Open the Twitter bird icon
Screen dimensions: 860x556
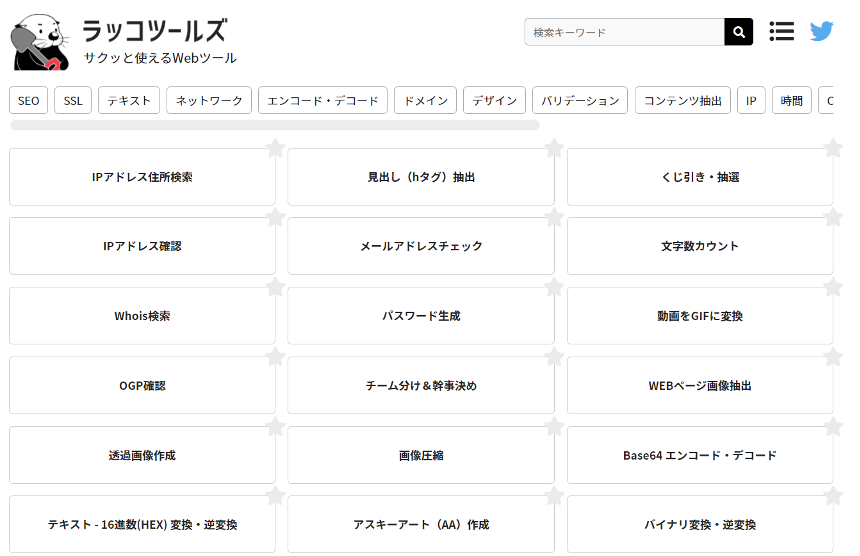point(821,32)
